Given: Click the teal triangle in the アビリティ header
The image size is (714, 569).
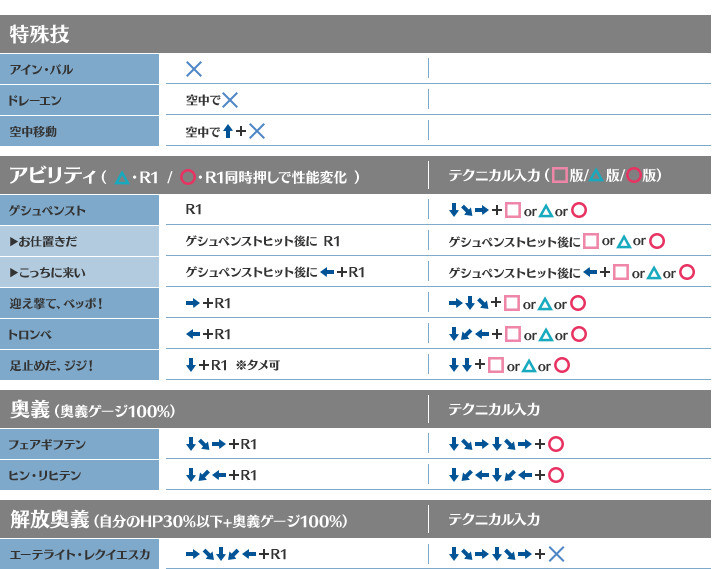Looking at the screenshot, I should point(122,177).
